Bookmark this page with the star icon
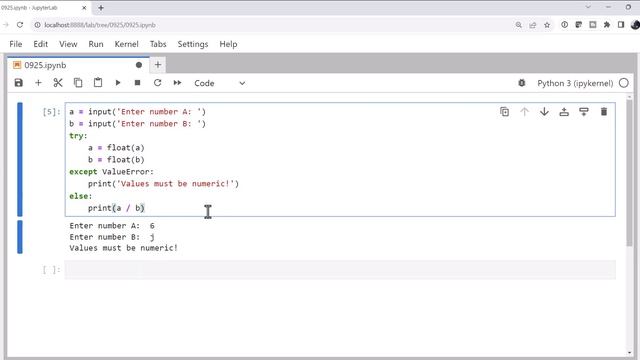This screenshot has width=640, height=360. 547,25
